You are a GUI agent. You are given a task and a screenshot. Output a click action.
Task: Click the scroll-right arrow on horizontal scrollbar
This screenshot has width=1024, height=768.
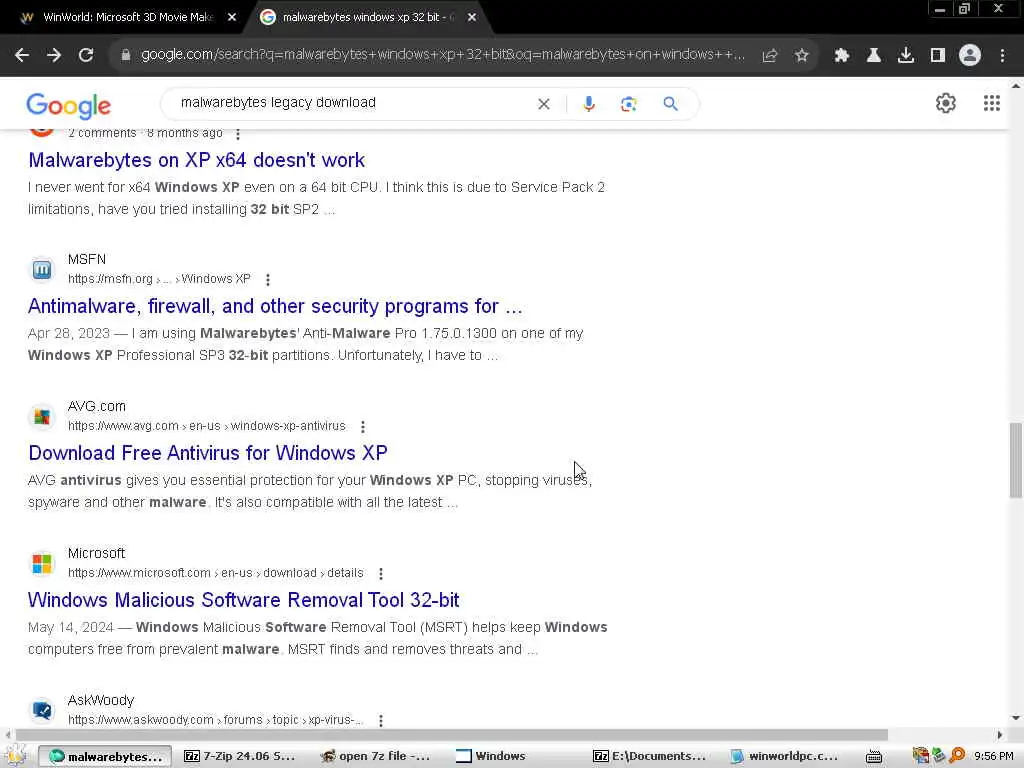(x=999, y=735)
